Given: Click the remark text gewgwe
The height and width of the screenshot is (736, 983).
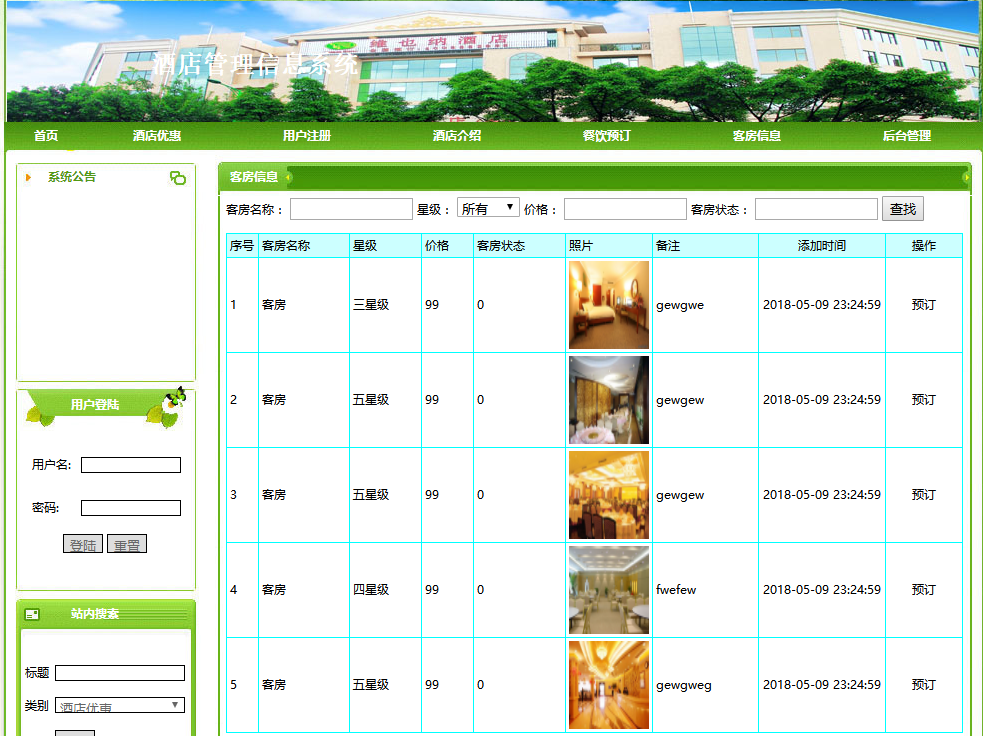Looking at the screenshot, I should click(680, 305).
